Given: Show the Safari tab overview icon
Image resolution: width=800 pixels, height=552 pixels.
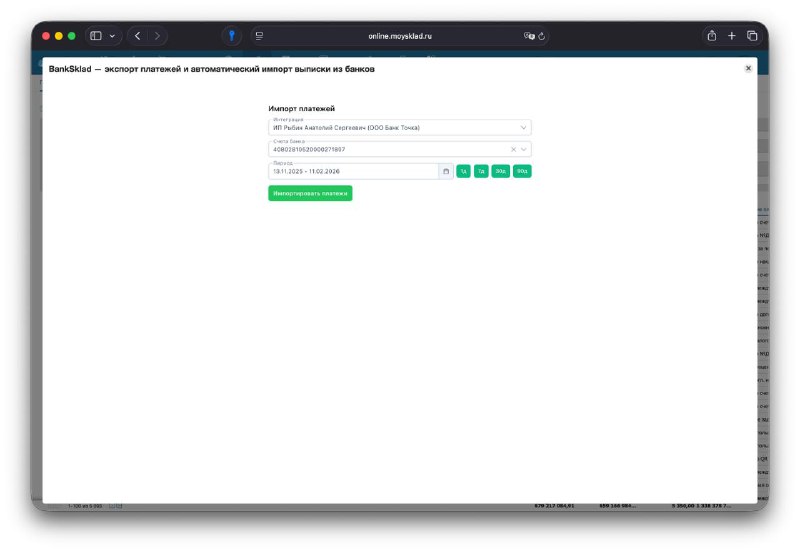Looking at the screenshot, I should (752, 36).
